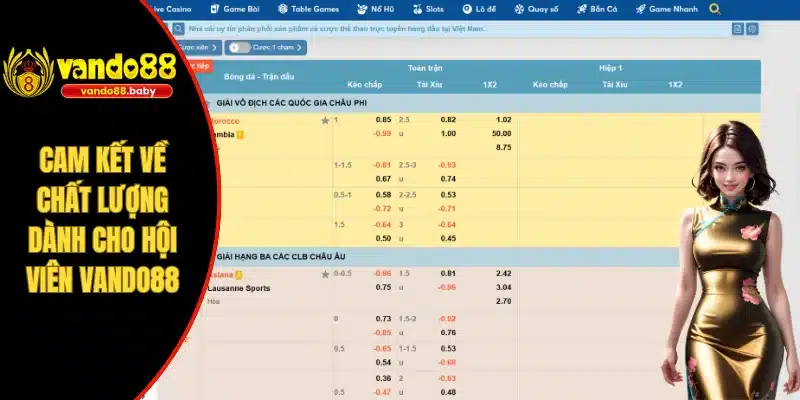Select handicap odds 0.50
Viewport: 800px width, 400px height.
383,239
